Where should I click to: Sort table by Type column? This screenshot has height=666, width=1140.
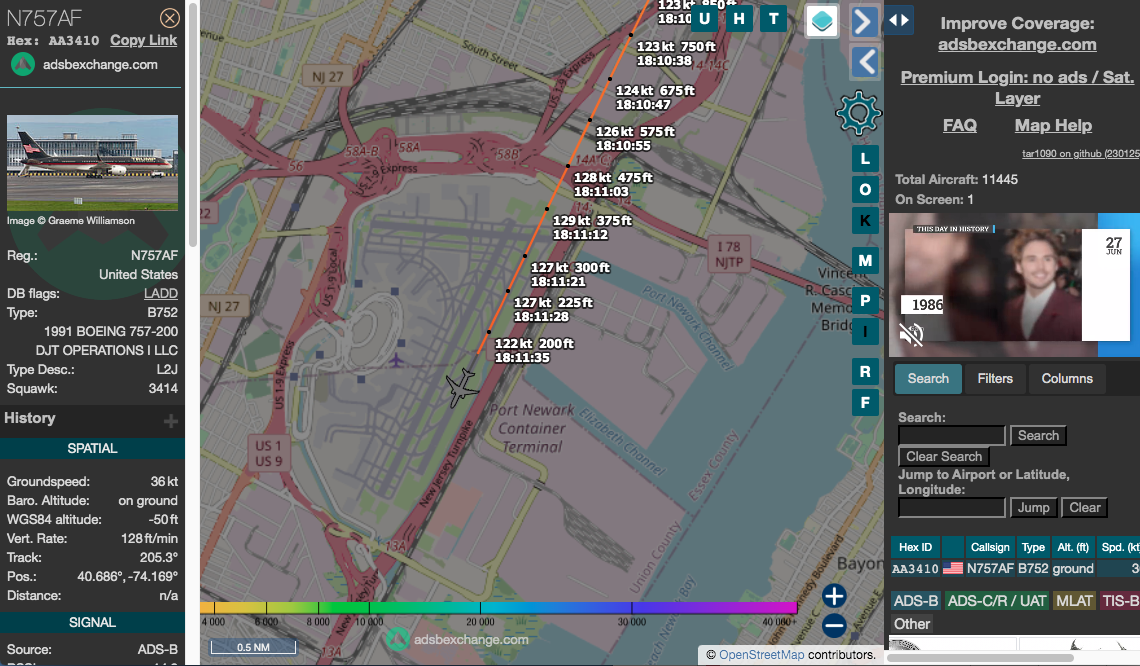(x=1032, y=547)
